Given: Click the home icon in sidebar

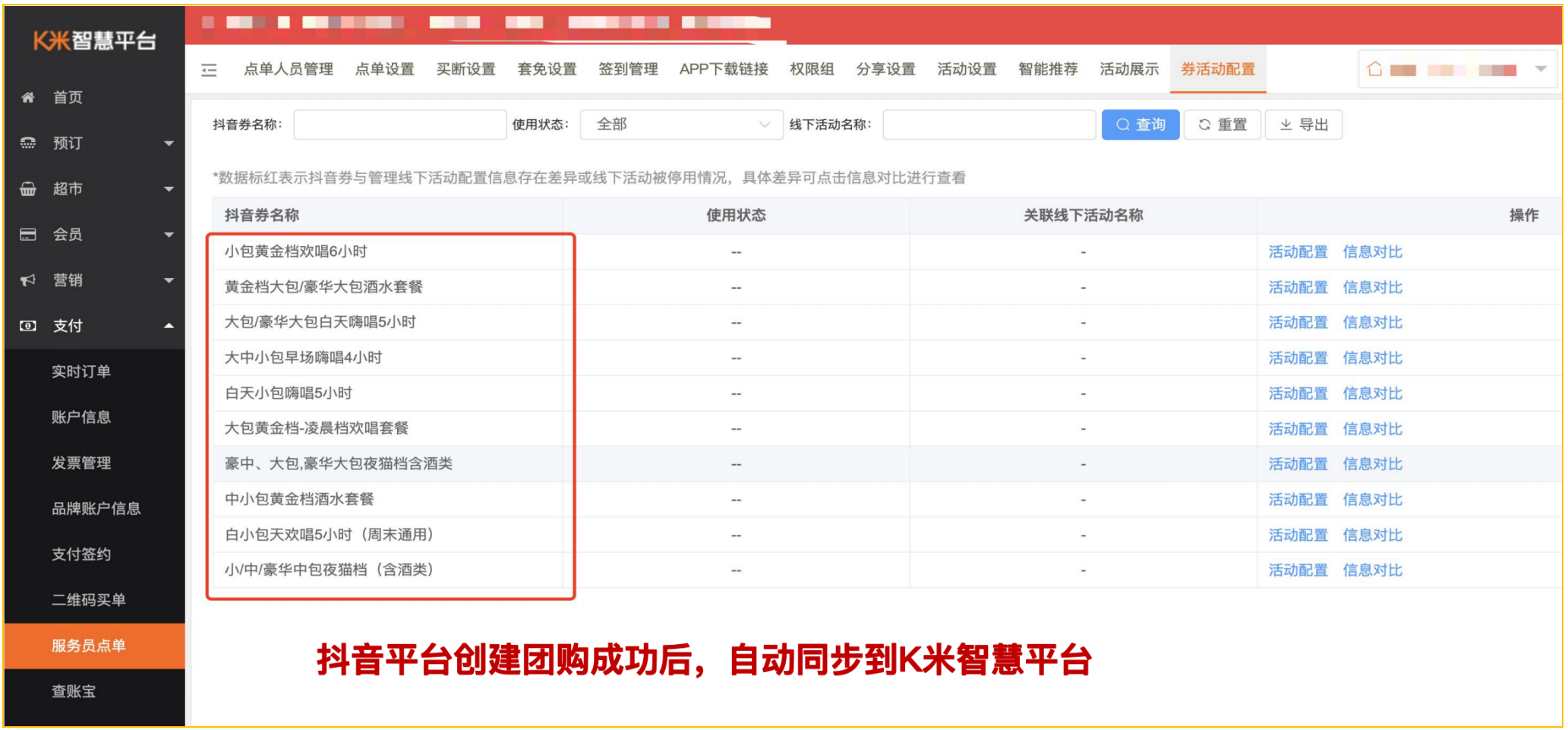Looking at the screenshot, I should pyautogui.click(x=28, y=97).
